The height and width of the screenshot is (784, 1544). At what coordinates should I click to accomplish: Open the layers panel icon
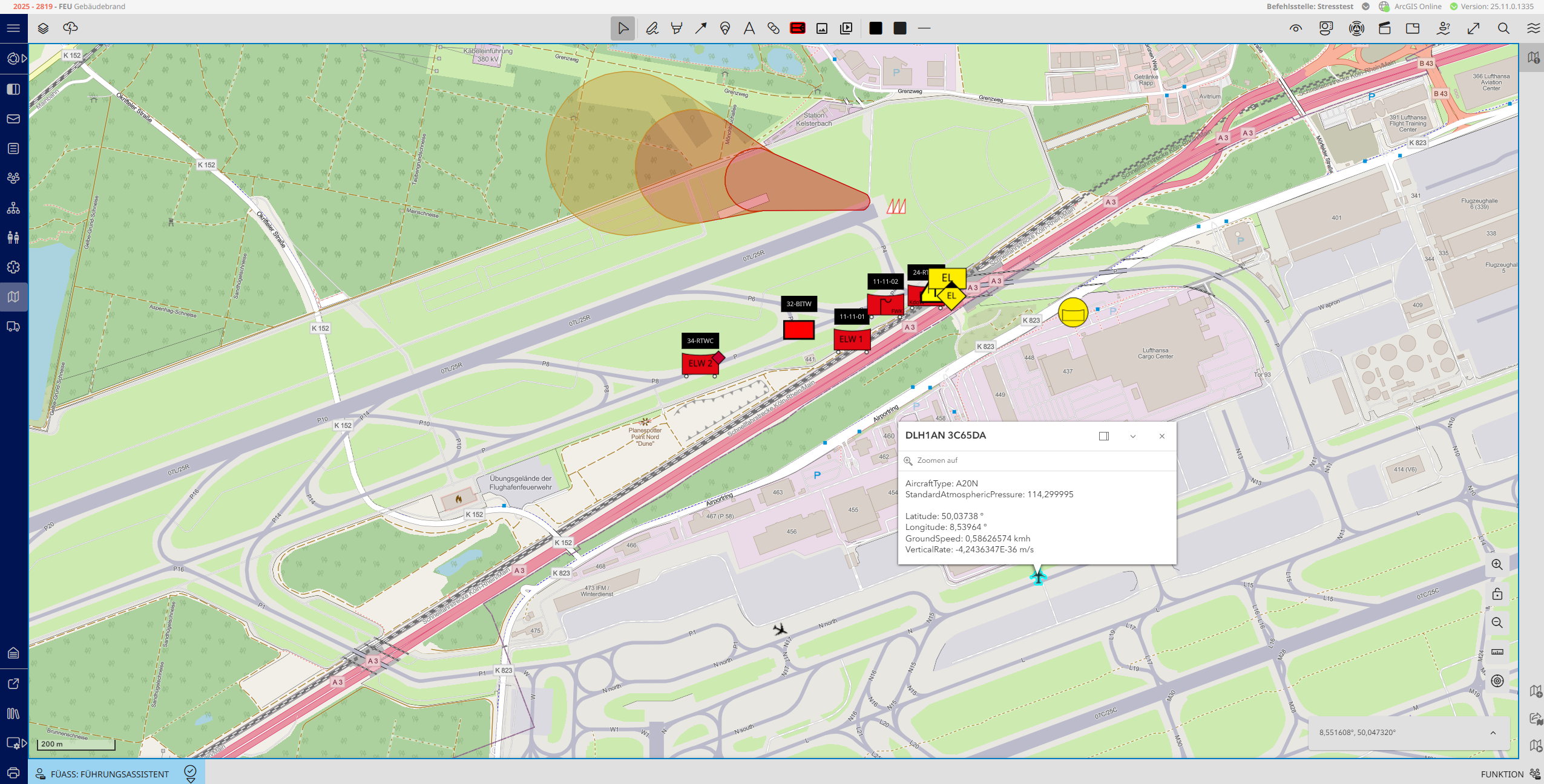(43, 28)
